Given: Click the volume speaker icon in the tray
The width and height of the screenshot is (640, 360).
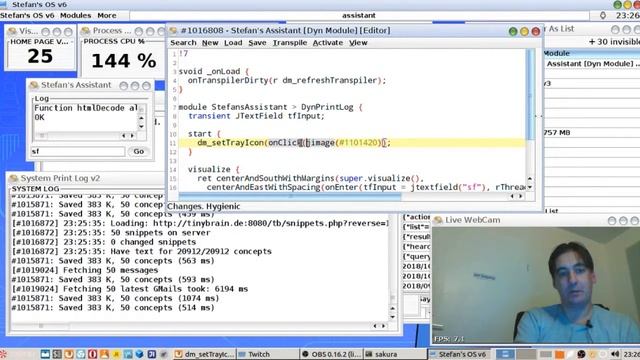Looking at the screenshot, I should pos(616,354).
